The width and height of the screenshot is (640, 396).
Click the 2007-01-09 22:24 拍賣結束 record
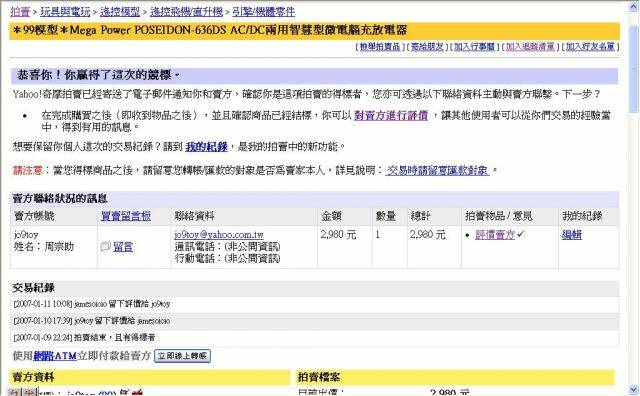(84, 338)
